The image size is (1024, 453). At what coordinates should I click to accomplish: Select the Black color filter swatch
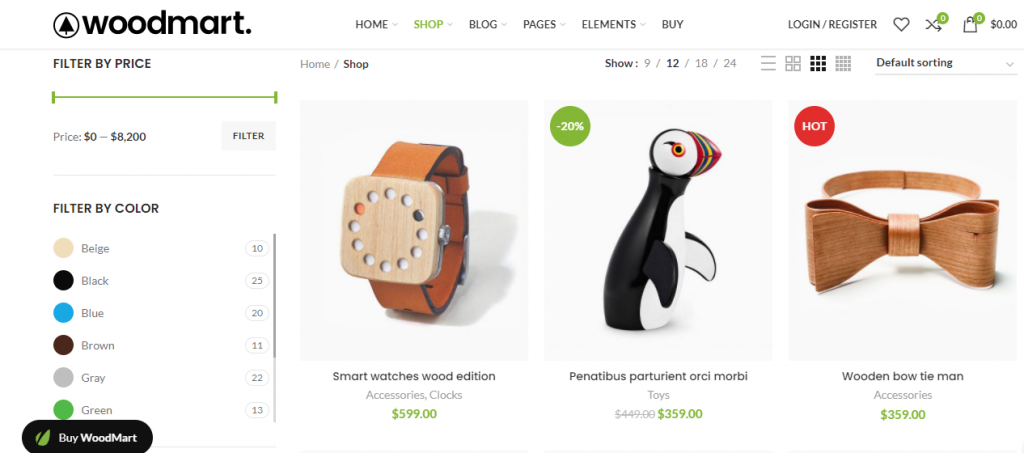pyautogui.click(x=63, y=281)
